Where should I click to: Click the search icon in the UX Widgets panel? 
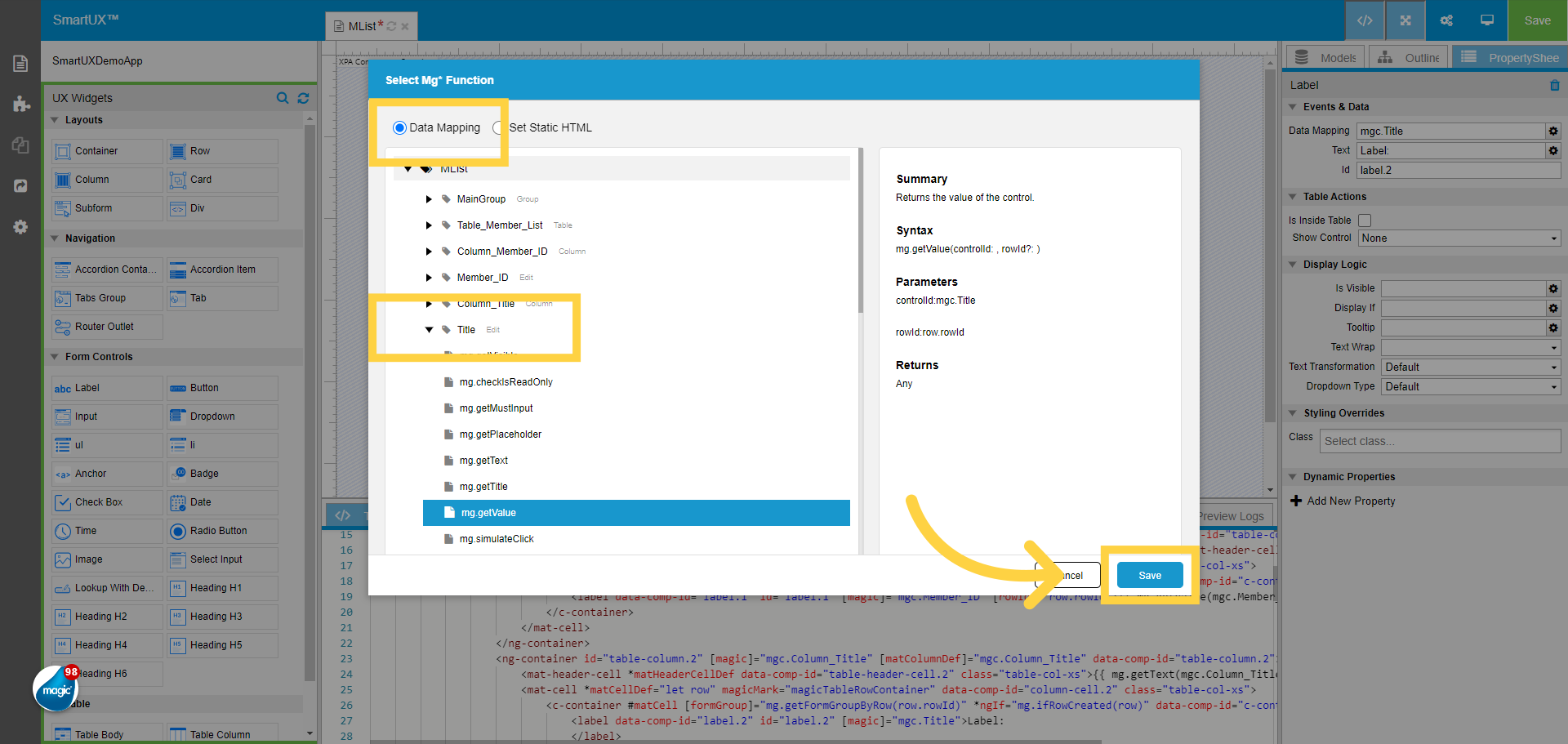click(x=282, y=98)
